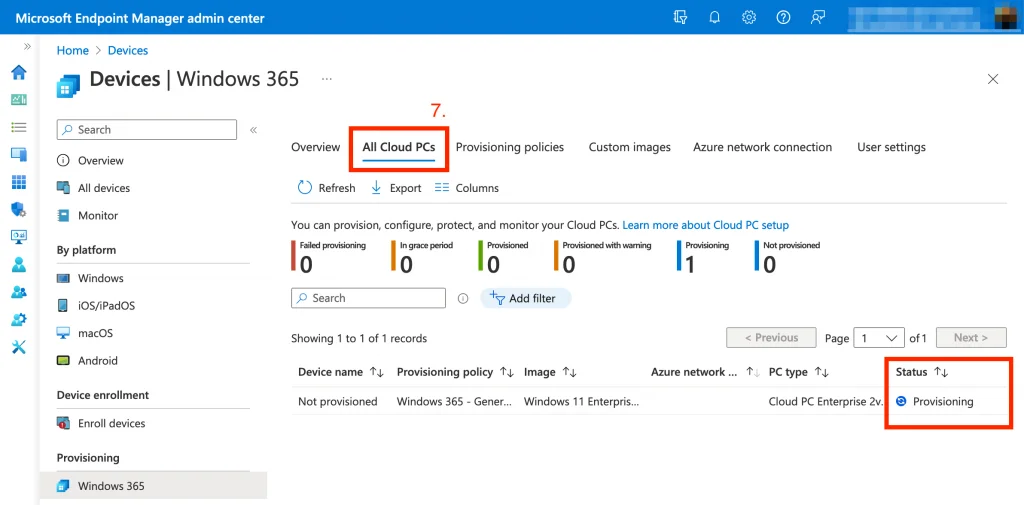Click the Home icon in left rail
This screenshot has height=505, width=1024.
(x=18, y=72)
